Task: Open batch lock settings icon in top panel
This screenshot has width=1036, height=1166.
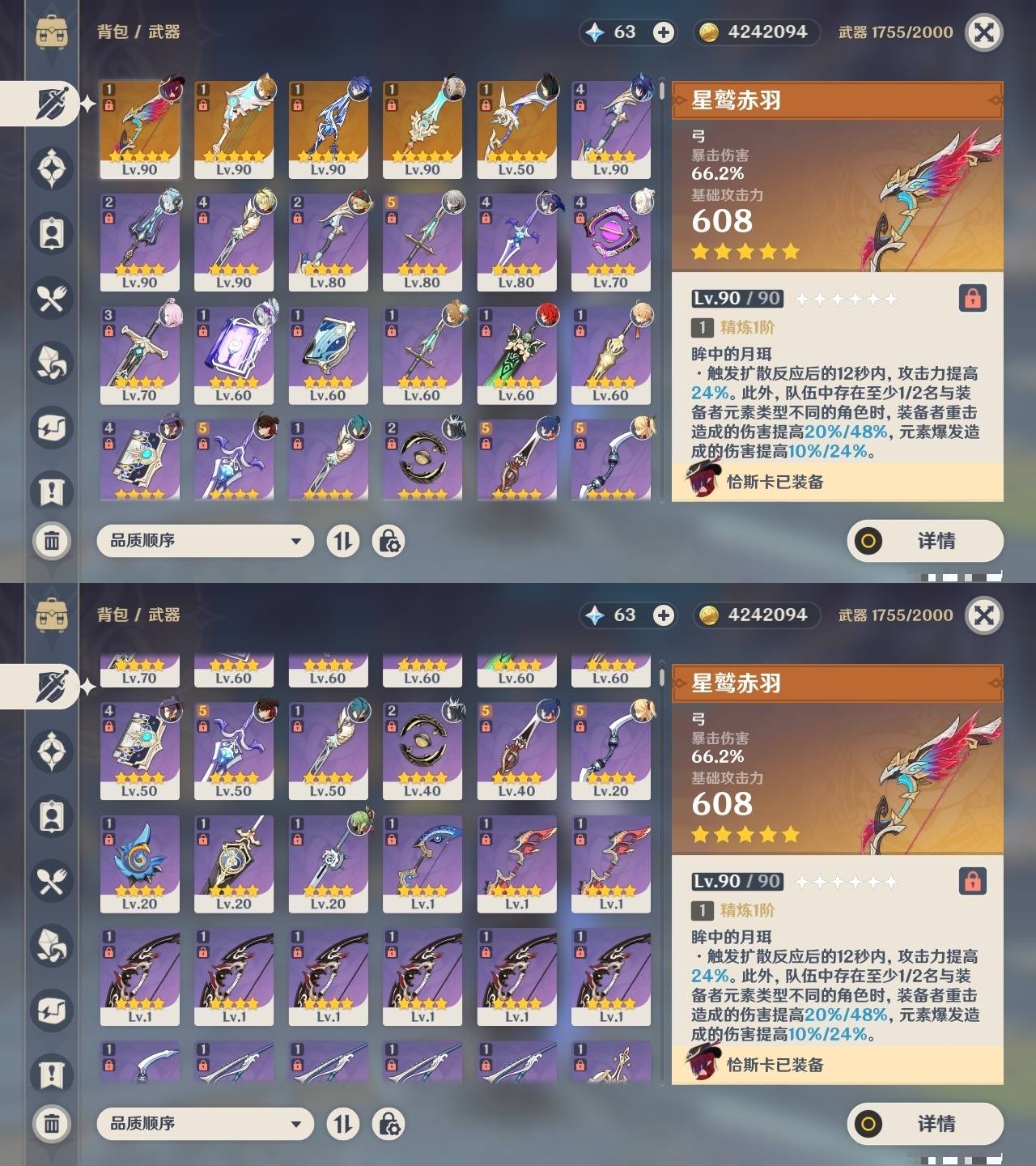Action: (388, 541)
